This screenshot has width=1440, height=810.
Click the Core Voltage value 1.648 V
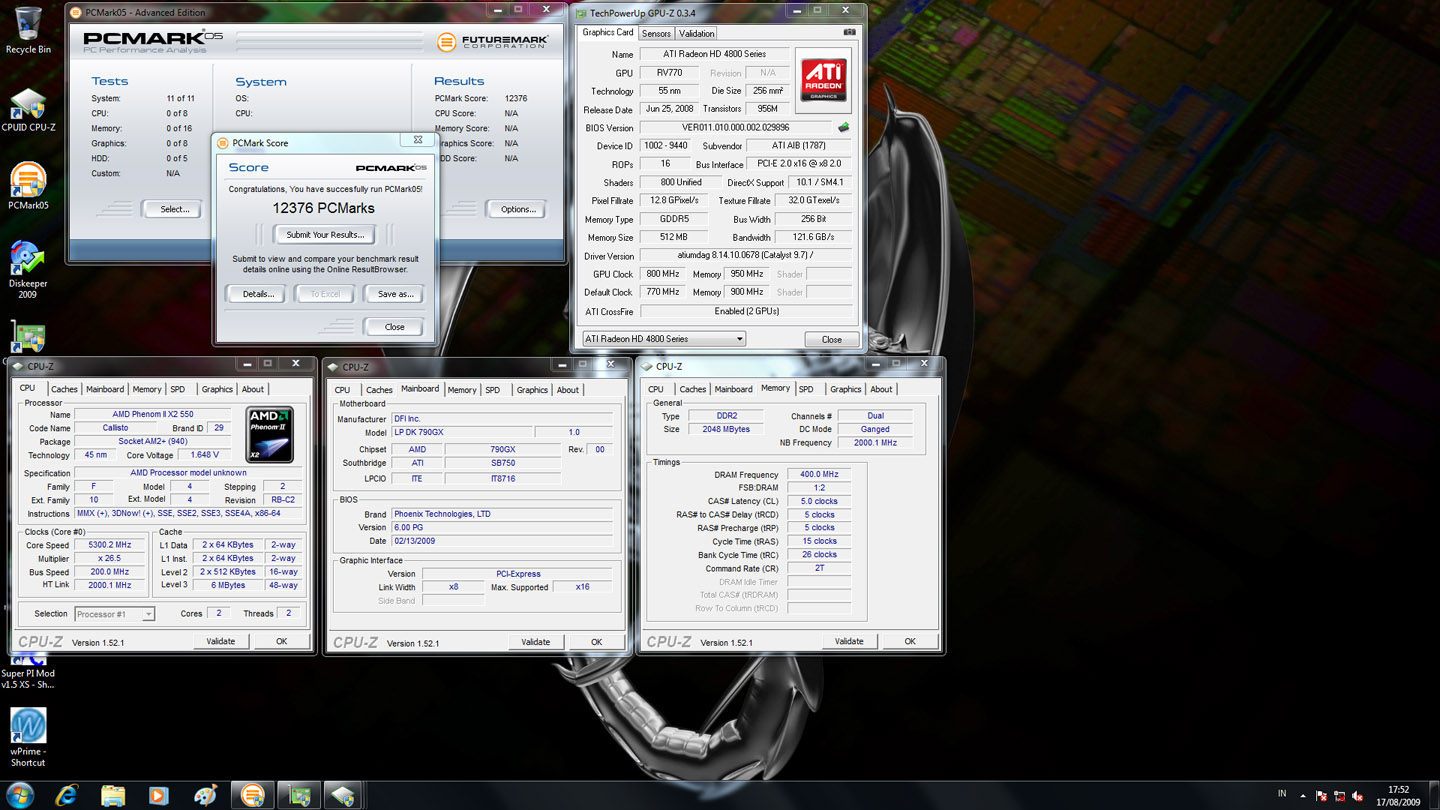[x=204, y=455]
